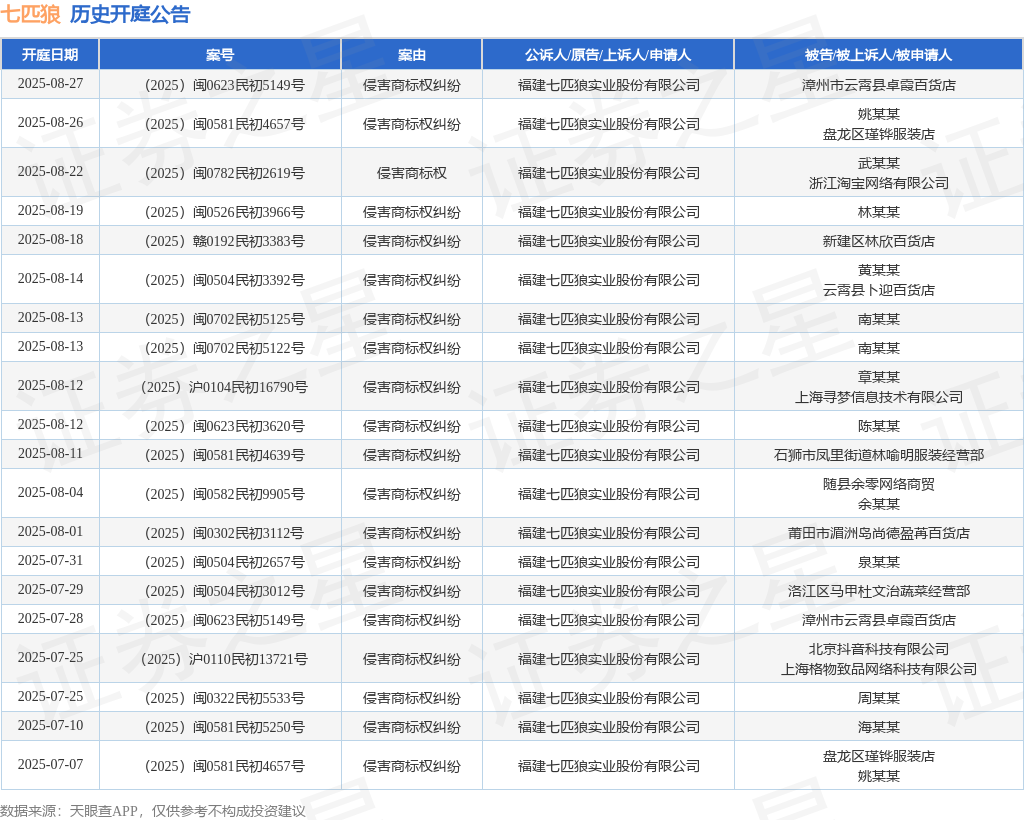Image resolution: width=1024 pixels, height=820 pixels.
Task: Click defendant 新建区林欣百货店
Action: click(878, 241)
